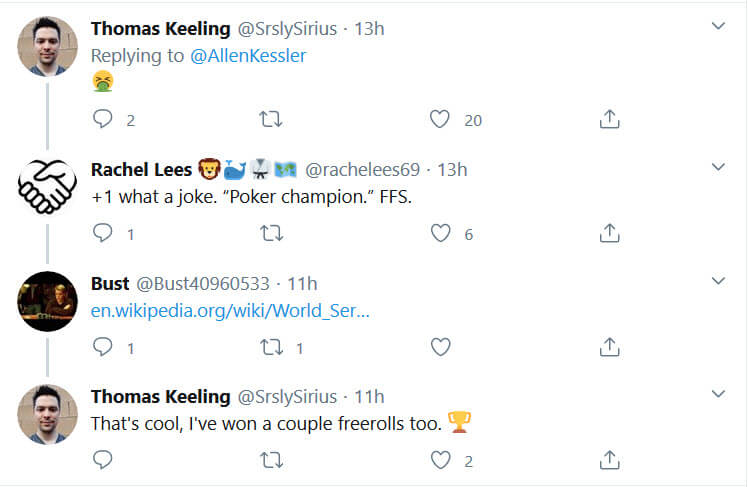Retweet Bust's Wikipedia link tweet
The width and height of the screenshot is (748, 487).
pyautogui.click(x=270, y=347)
